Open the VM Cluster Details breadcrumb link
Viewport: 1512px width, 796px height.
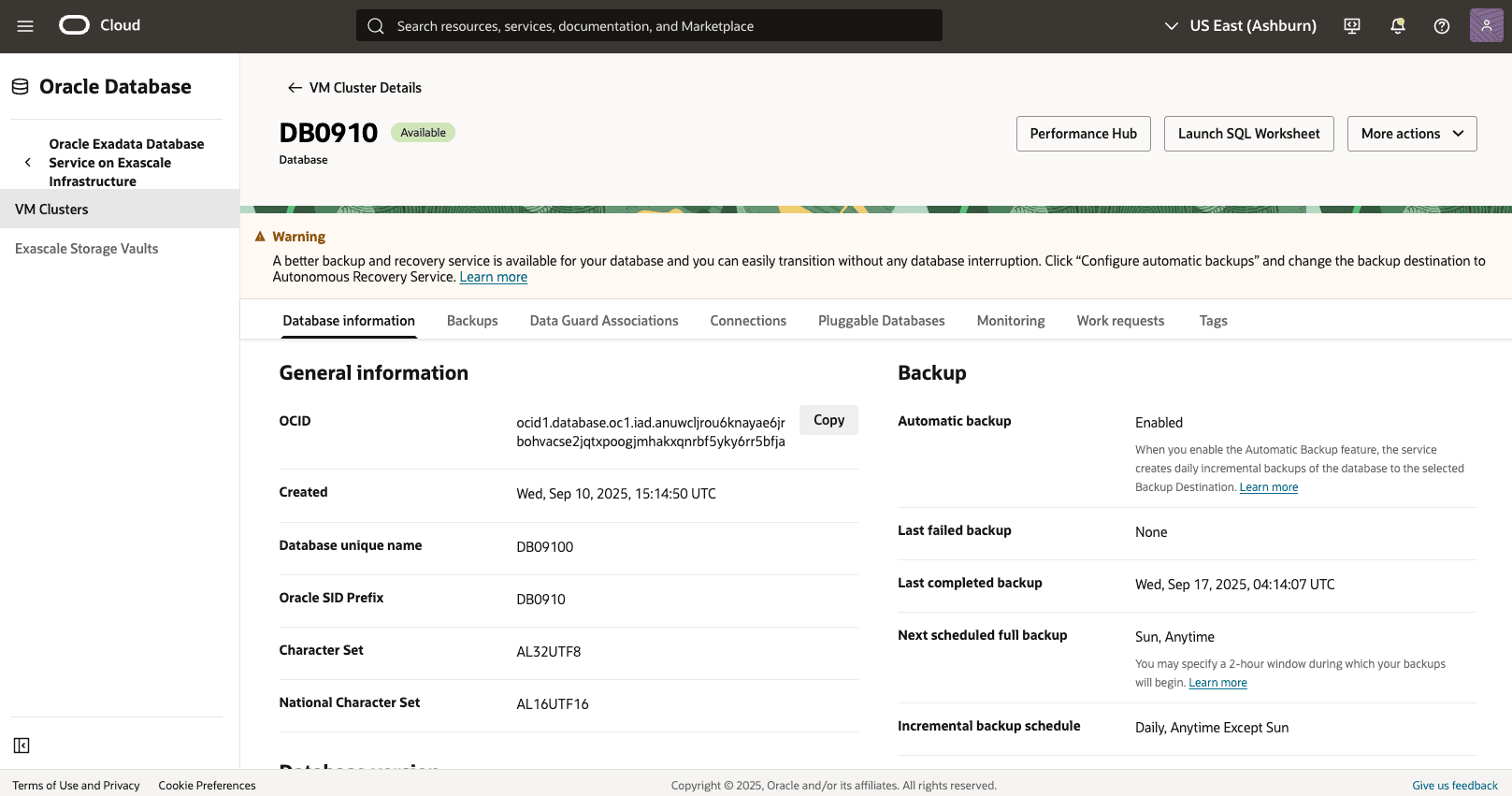pos(366,88)
